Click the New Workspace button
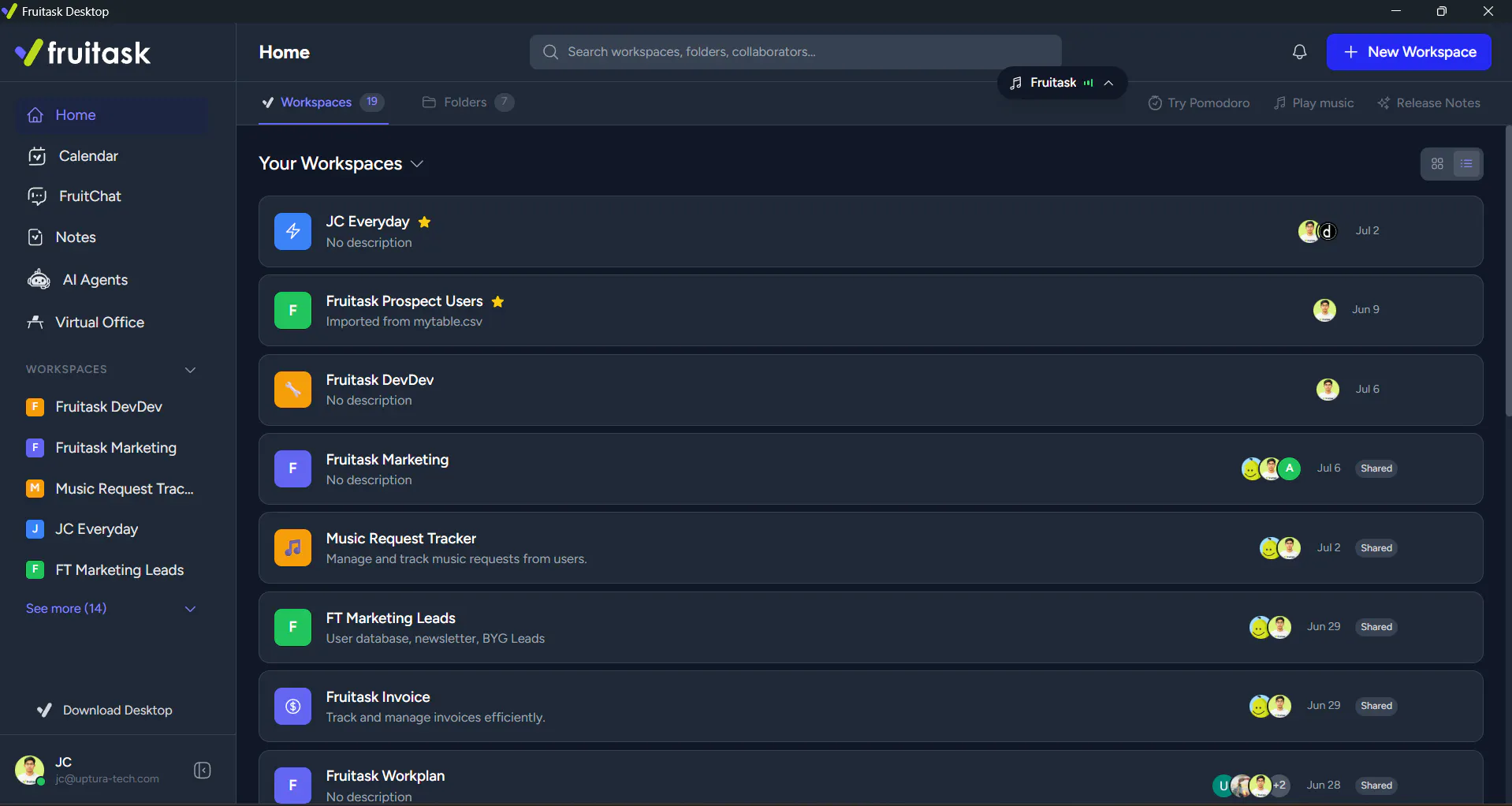The width and height of the screenshot is (1512, 806). click(1409, 52)
